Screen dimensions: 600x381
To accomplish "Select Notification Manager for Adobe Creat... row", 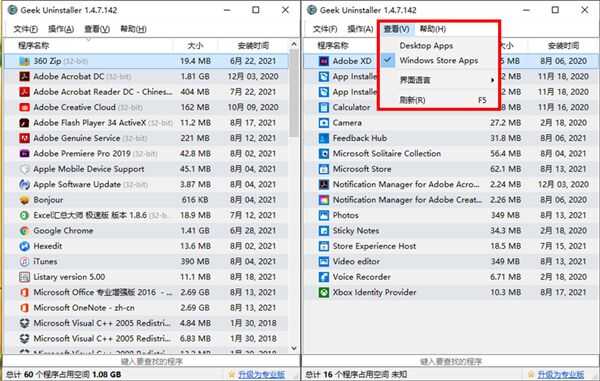I will click(x=451, y=200).
